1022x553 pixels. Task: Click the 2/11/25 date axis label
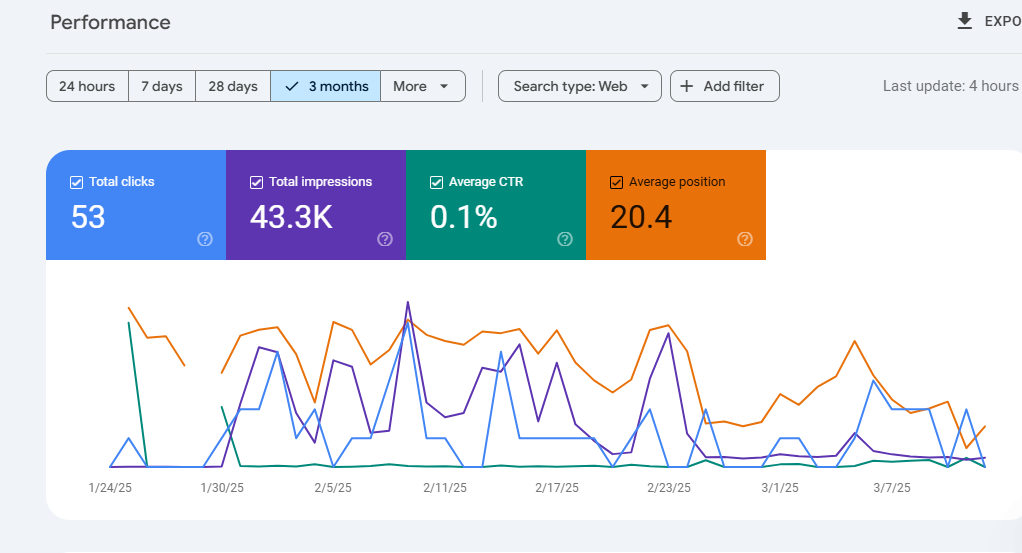(x=445, y=488)
